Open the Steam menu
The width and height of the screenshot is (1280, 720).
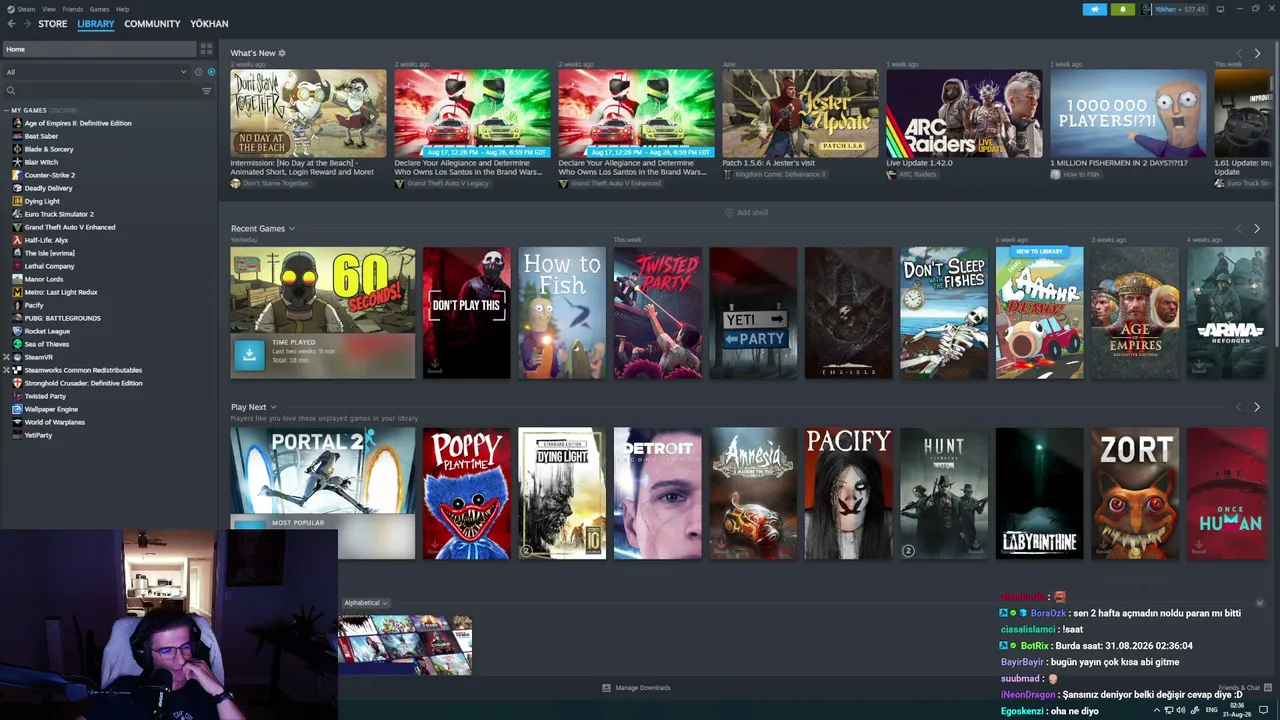pos(26,9)
